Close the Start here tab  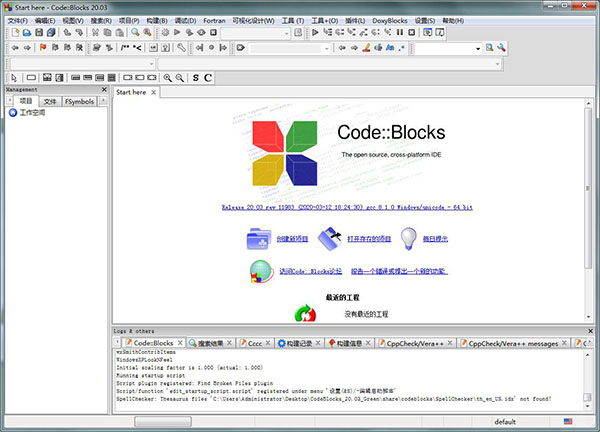[153, 92]
